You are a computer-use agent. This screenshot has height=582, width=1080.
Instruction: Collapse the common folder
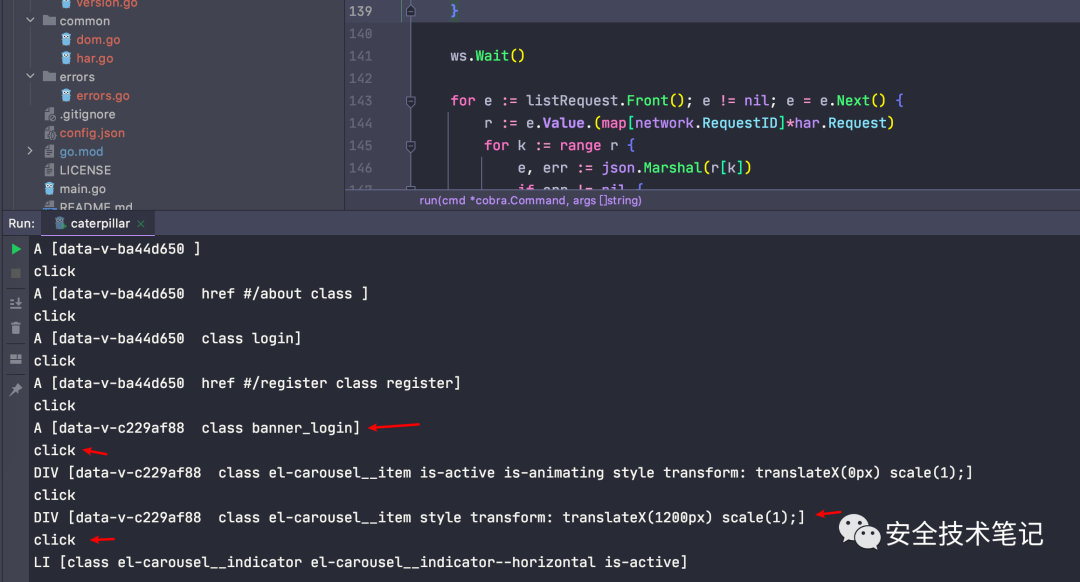click(x=30, y=21)
